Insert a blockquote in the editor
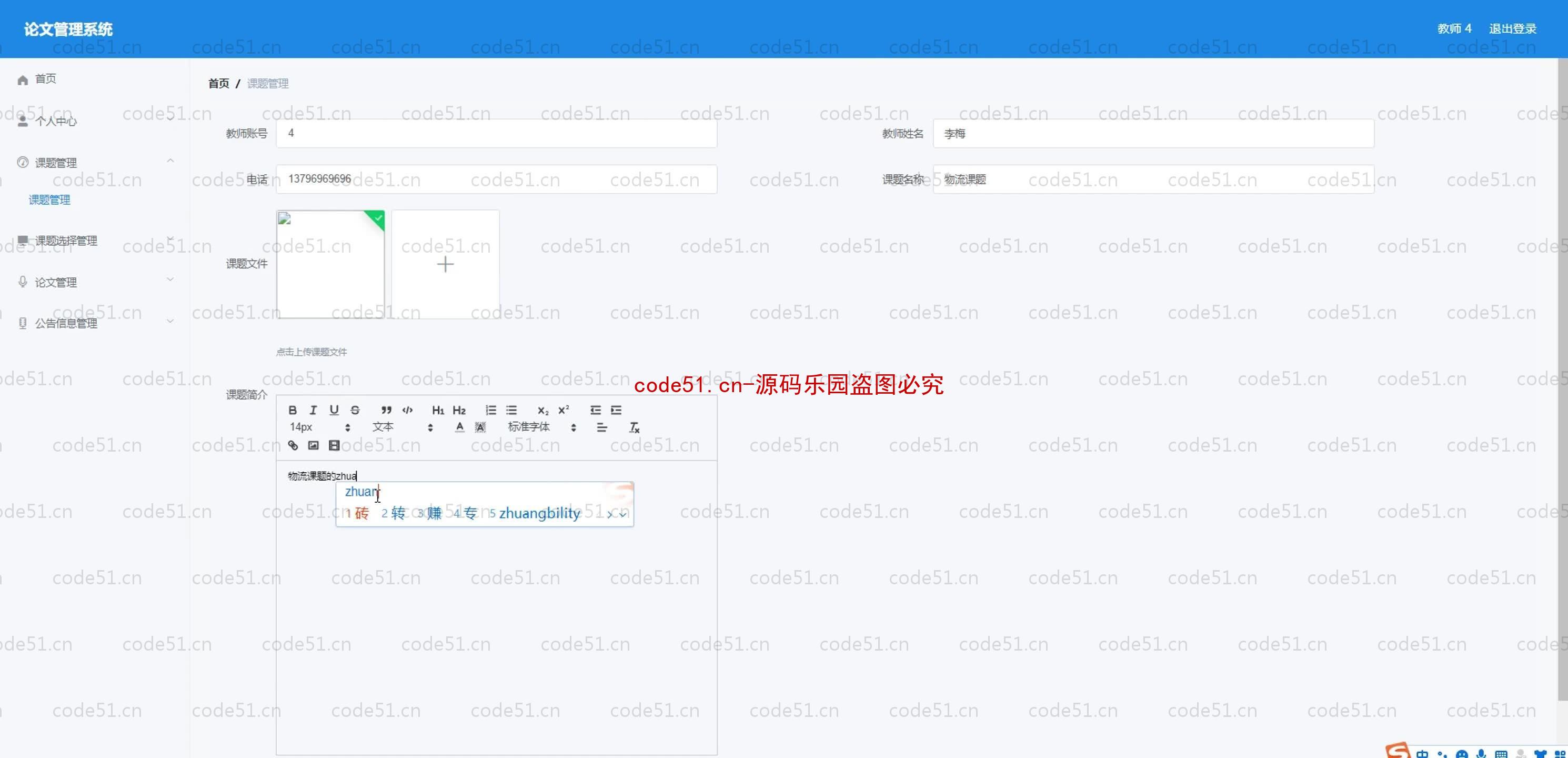The height and width of the screenshot is (758, 1568). coord(386,410)
